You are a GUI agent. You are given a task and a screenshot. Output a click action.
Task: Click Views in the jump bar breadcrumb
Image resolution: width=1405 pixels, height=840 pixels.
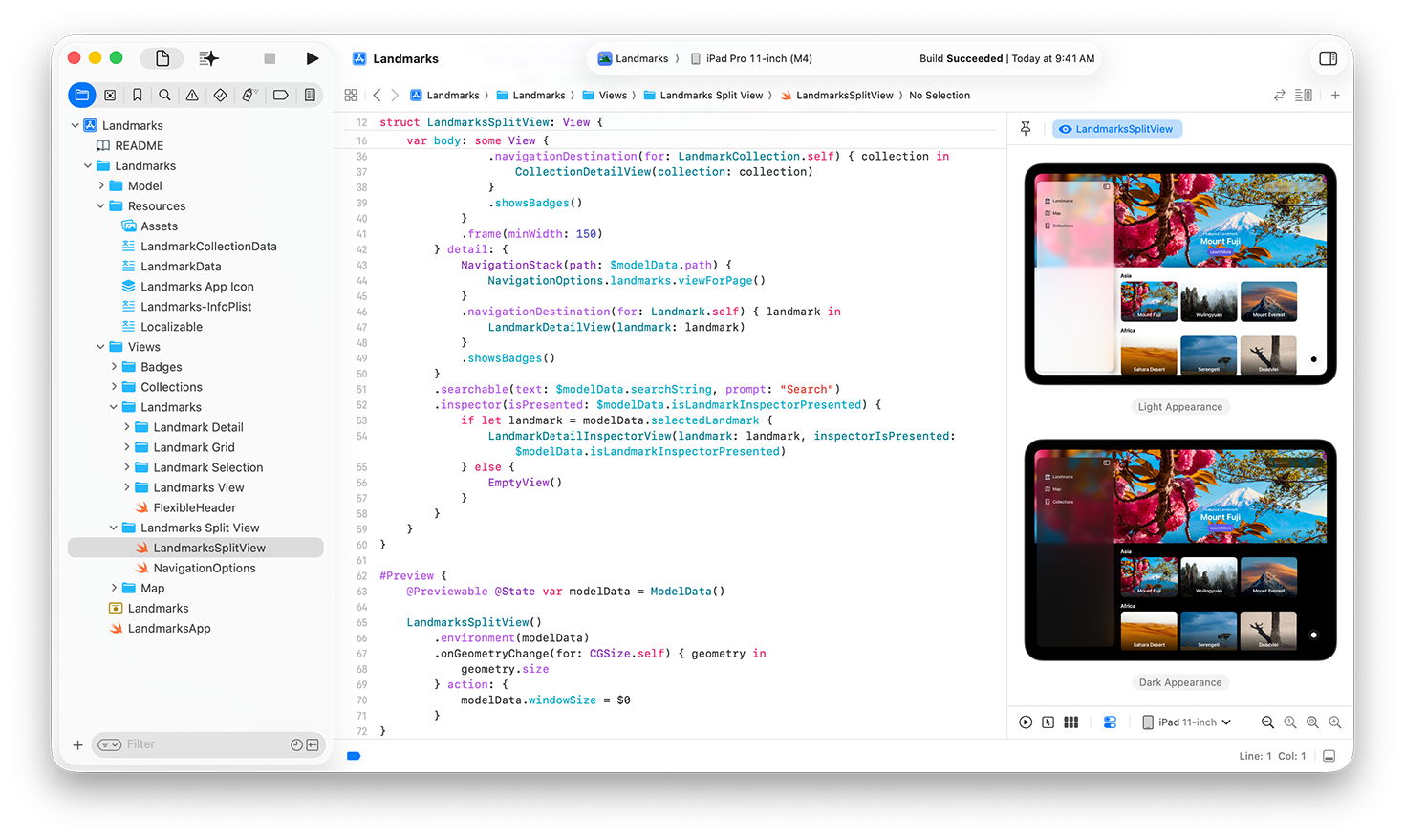(613, 96)
